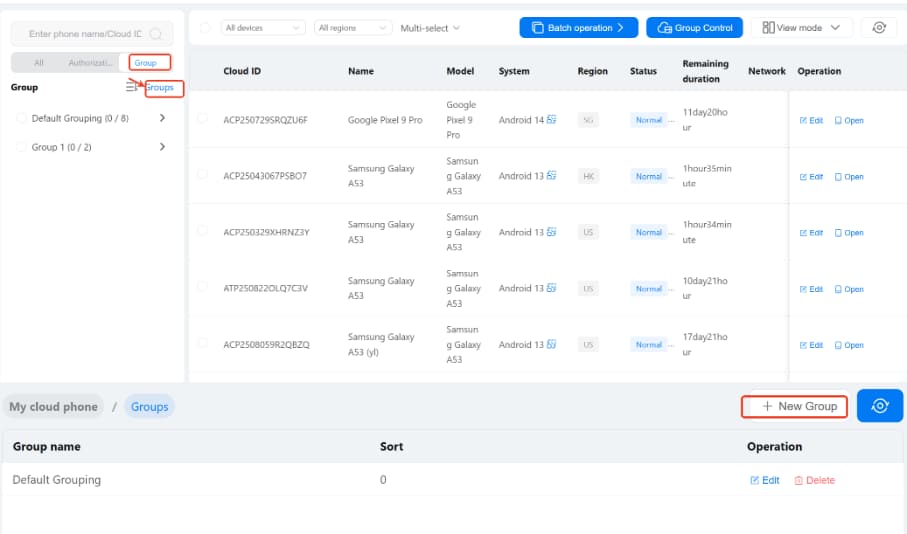This screenshot has height=534, width=907.
Task: Expand the Group 1 chevron arrow
Action: (162, 147)
